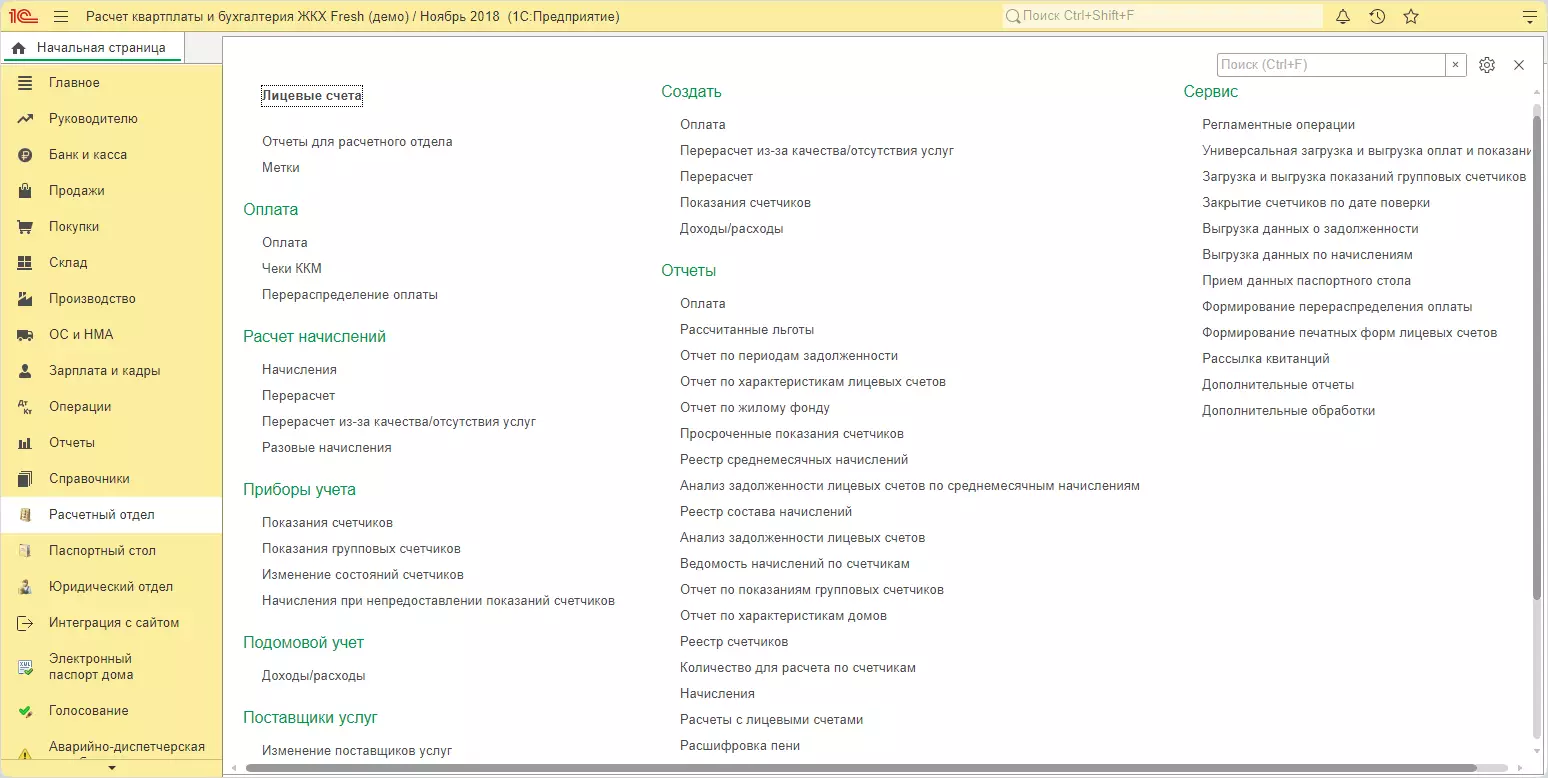Close the section functions panel

pyautogui.click(x=1519, y=65)
